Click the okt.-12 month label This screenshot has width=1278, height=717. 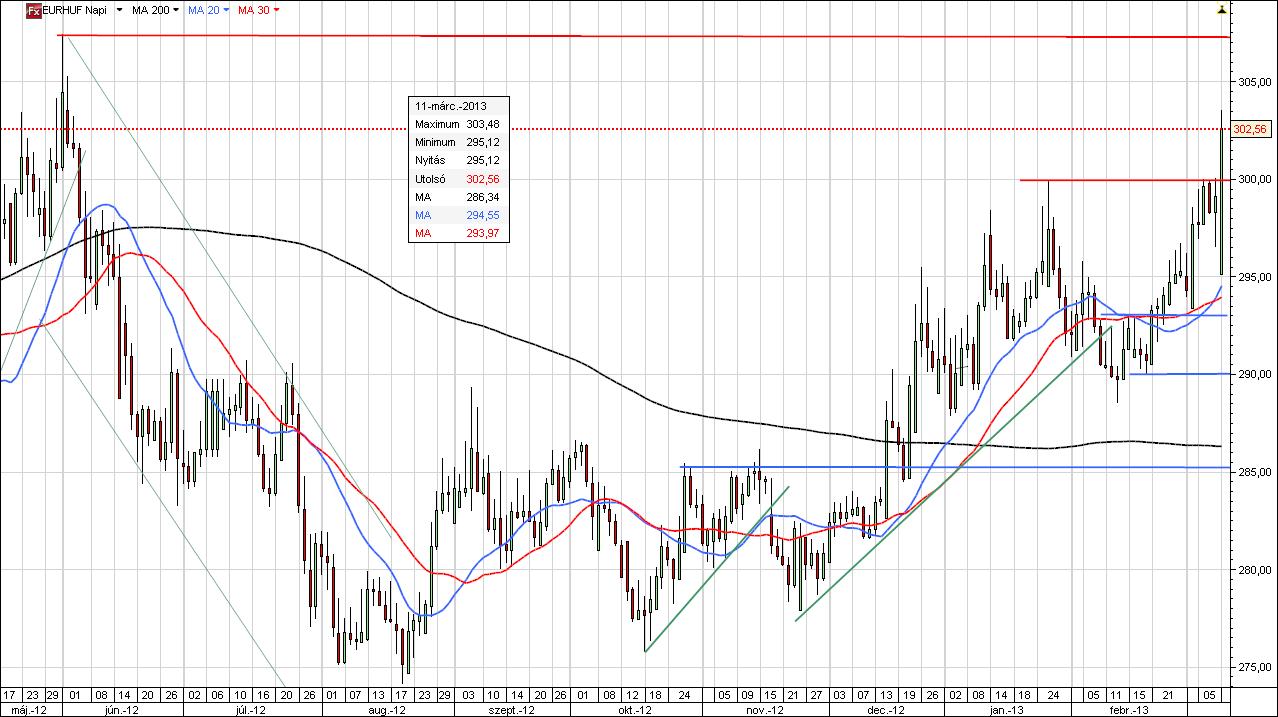point(634,710)
